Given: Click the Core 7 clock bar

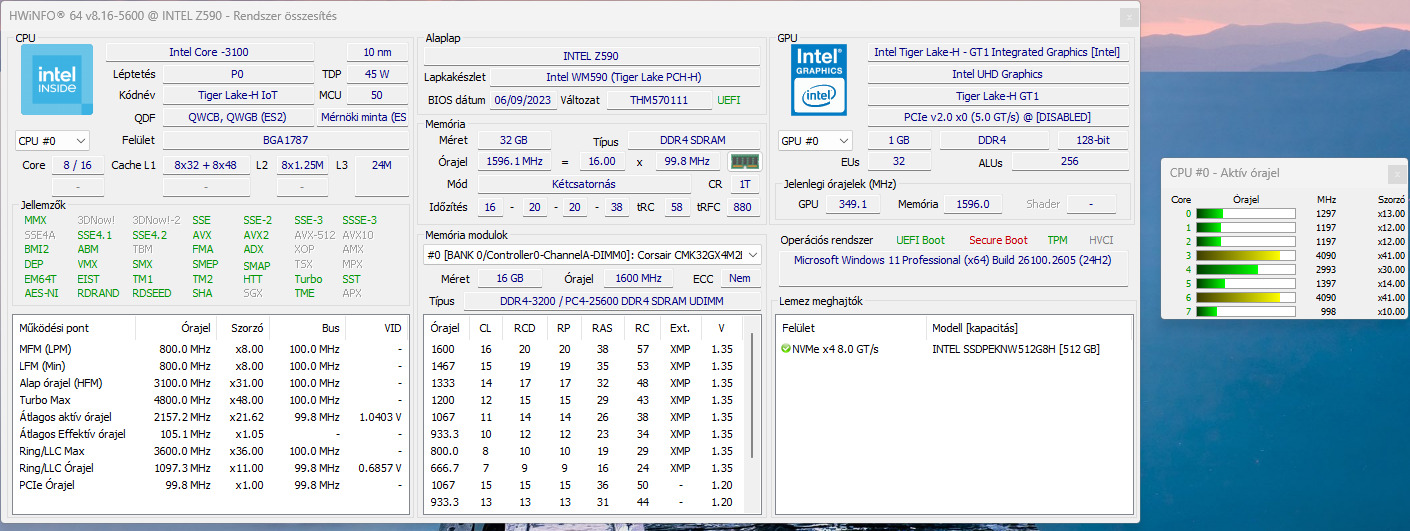Looking at the screenshot, I should (1245, 311).
